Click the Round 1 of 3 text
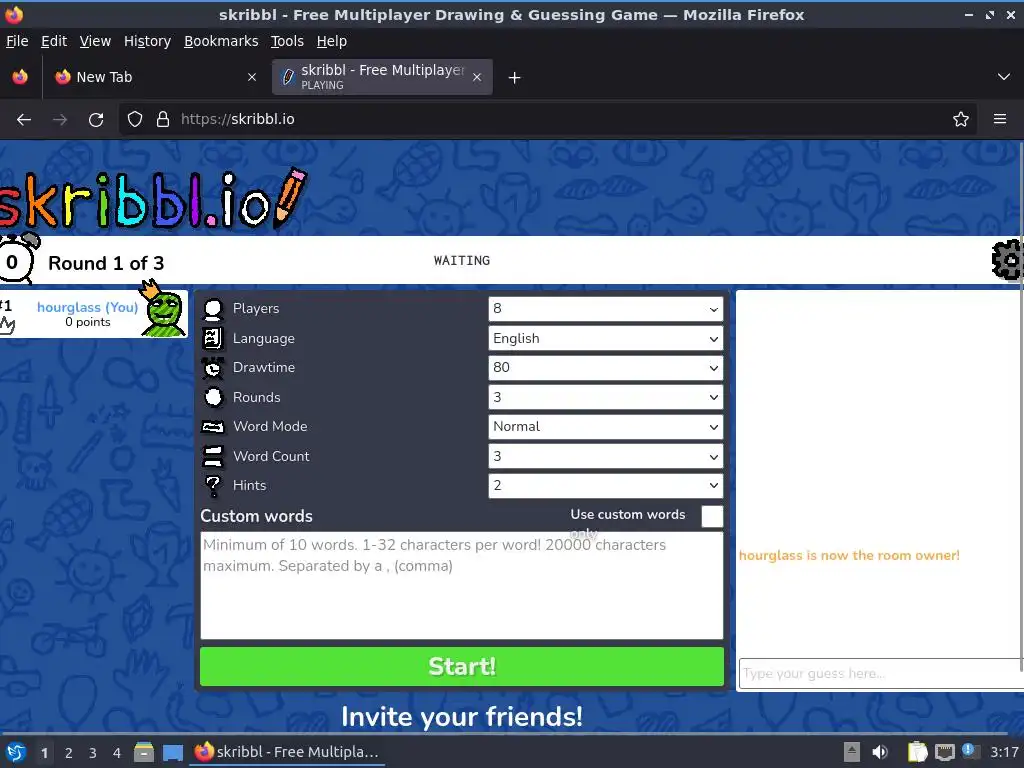Viewport: 1024px width, 768px height. (106, 263)
